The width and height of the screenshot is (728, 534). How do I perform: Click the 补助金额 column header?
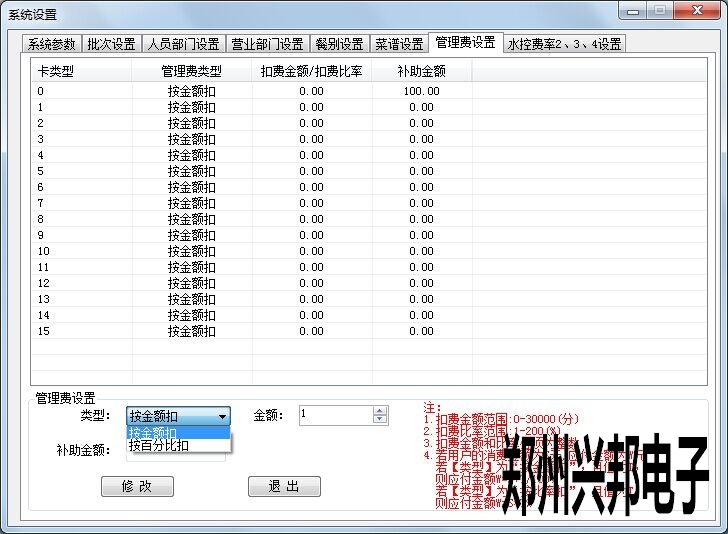421,72
